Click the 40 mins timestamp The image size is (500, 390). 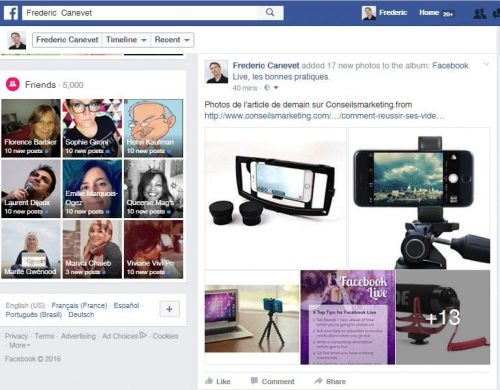[245, 88]
